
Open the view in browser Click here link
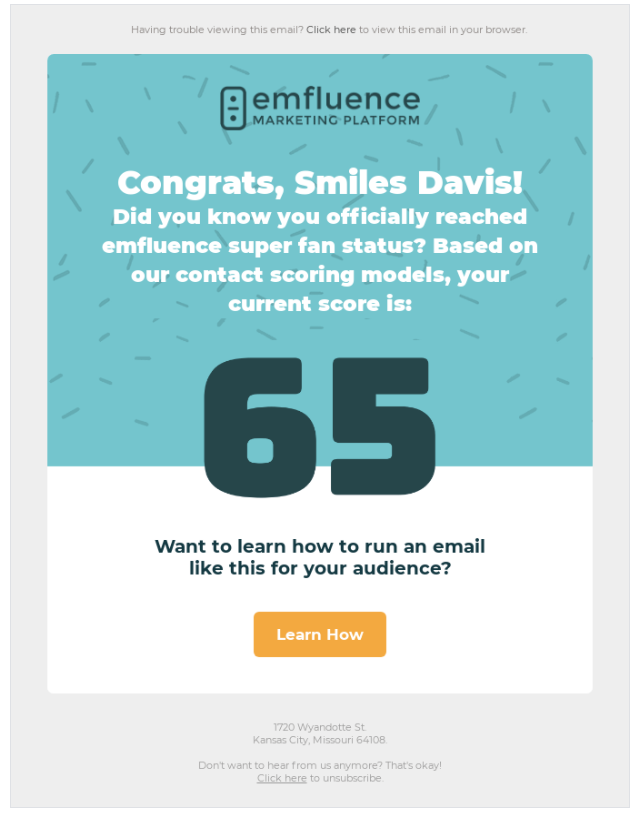[330, 30]
